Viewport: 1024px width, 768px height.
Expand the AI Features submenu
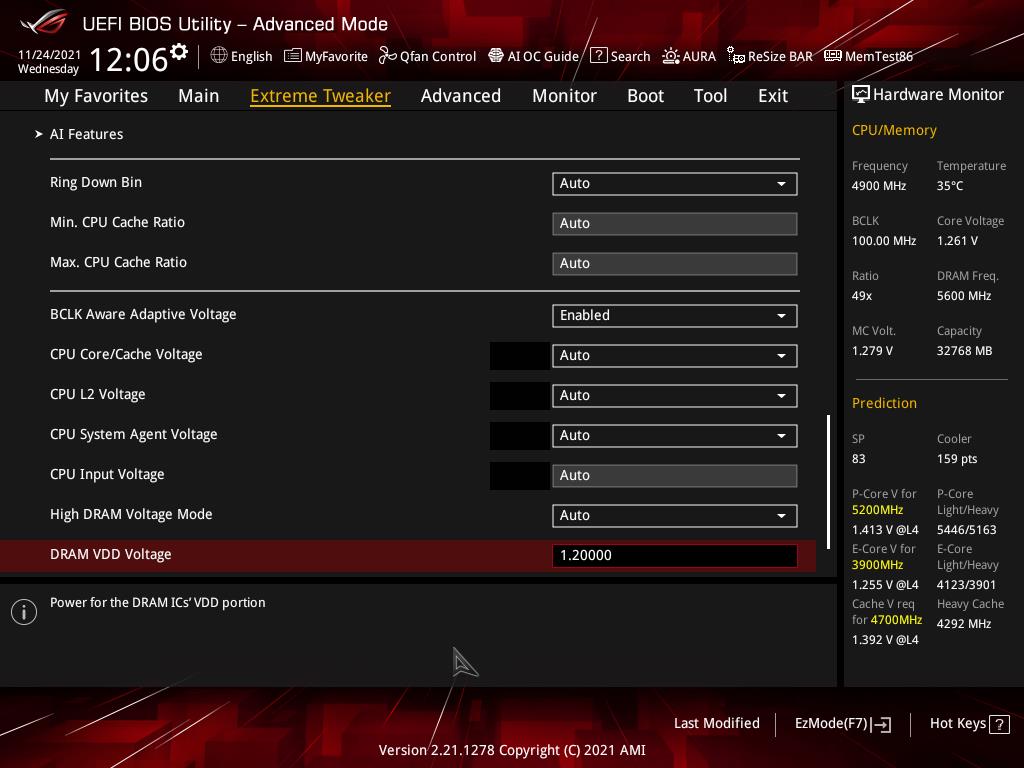[86, 134]
